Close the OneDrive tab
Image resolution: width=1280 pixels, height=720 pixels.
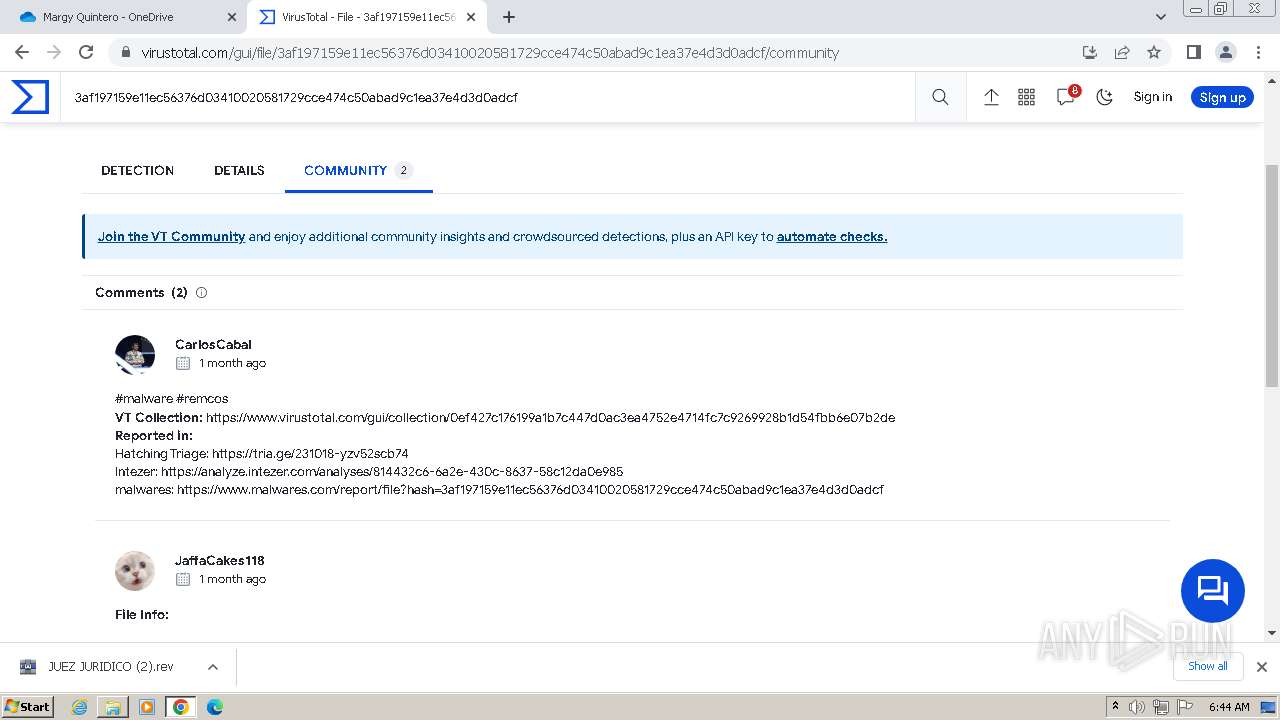231,17
